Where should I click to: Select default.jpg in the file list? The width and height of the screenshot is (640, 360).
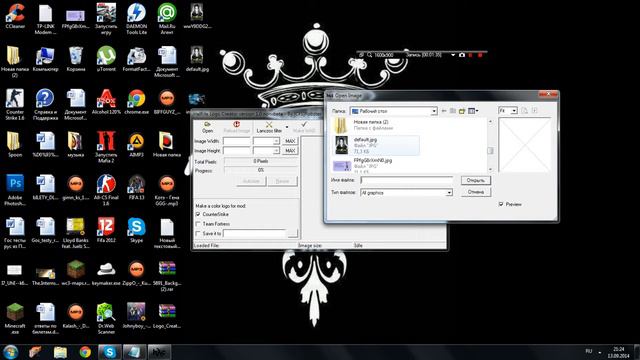[x=376, y=145]
